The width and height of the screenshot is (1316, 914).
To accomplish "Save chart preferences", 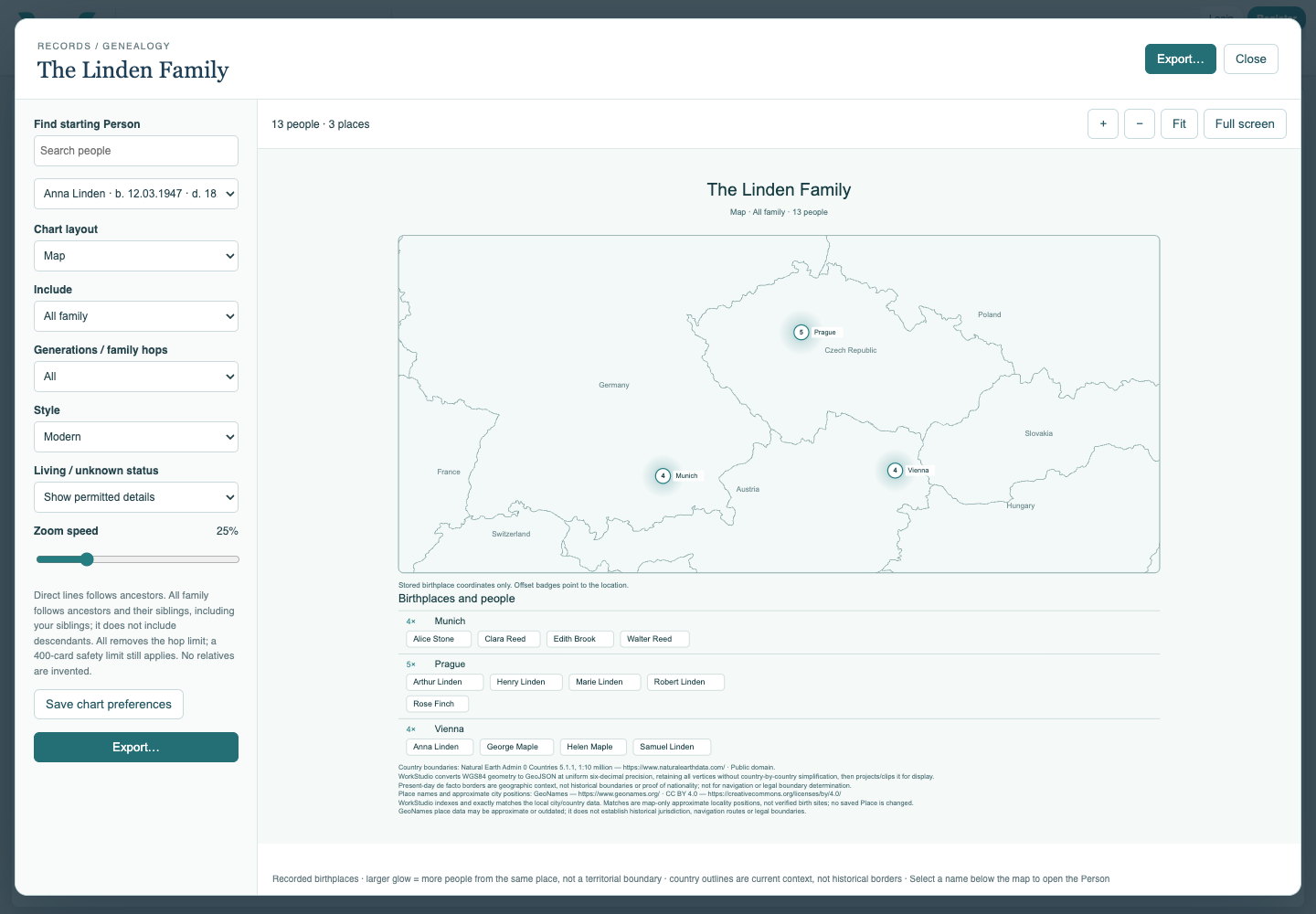I will pos(109,705).
